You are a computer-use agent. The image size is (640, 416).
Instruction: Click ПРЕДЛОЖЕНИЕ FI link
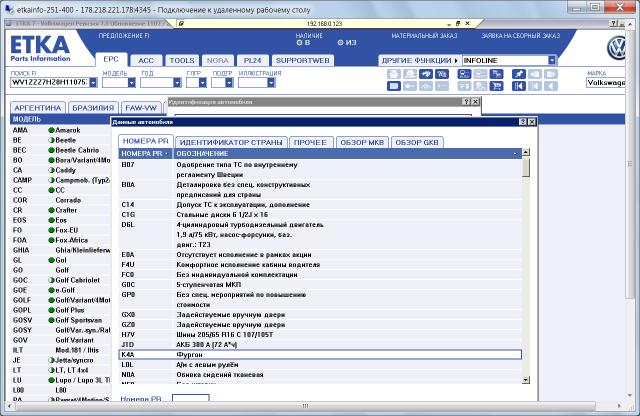(x=124, y=36)
